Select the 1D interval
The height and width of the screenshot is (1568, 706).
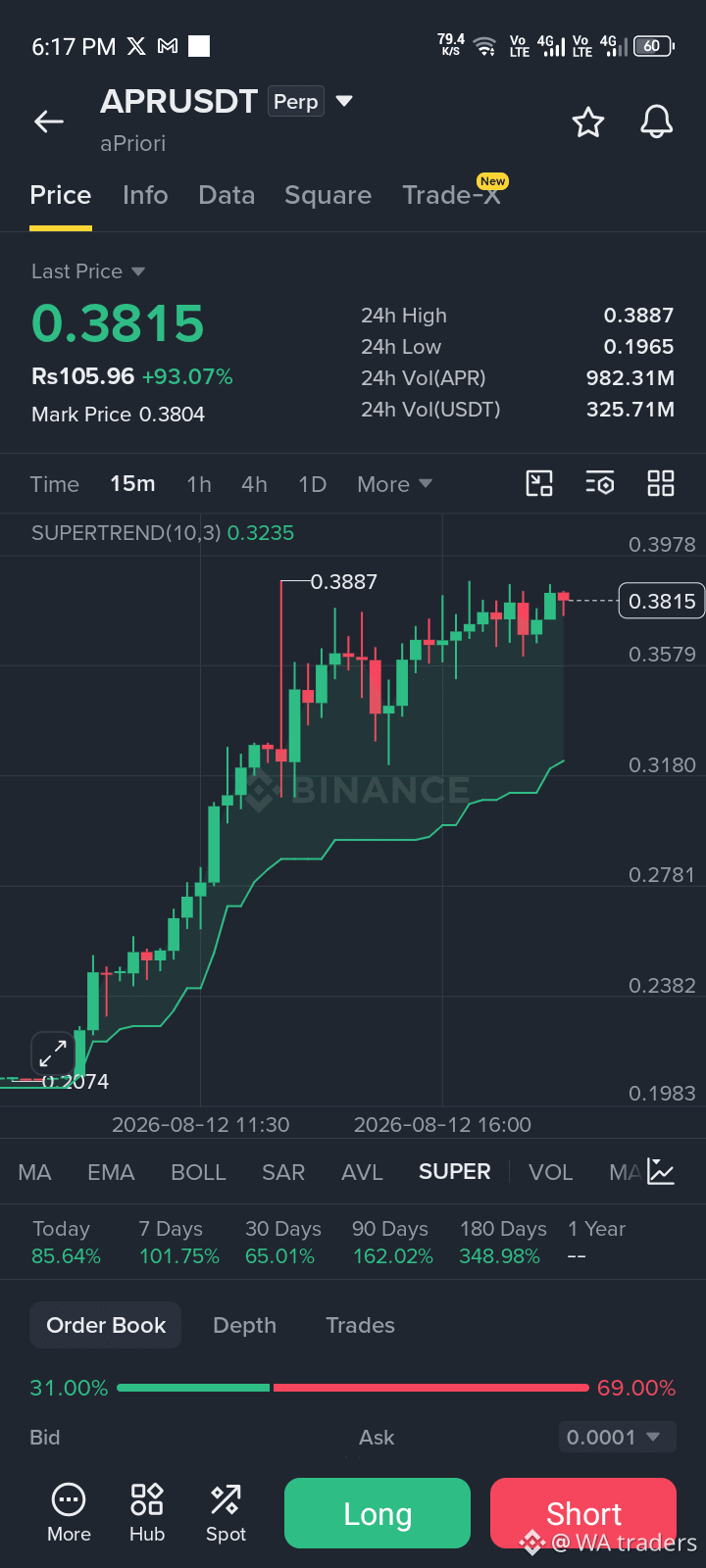(x=312, y=484)
